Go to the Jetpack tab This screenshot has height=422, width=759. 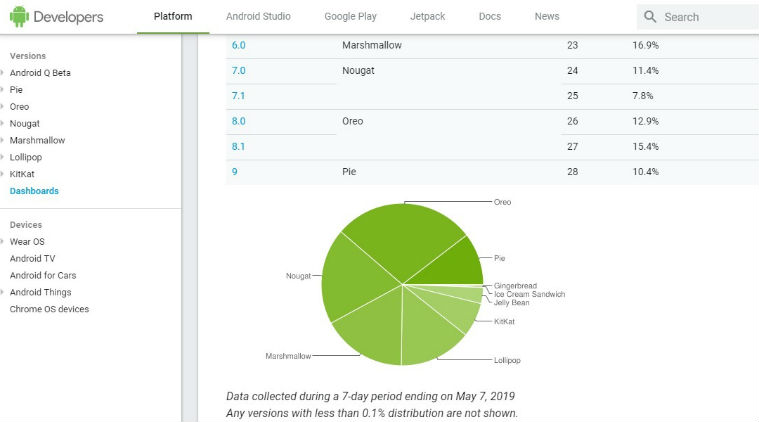point(427,16)
